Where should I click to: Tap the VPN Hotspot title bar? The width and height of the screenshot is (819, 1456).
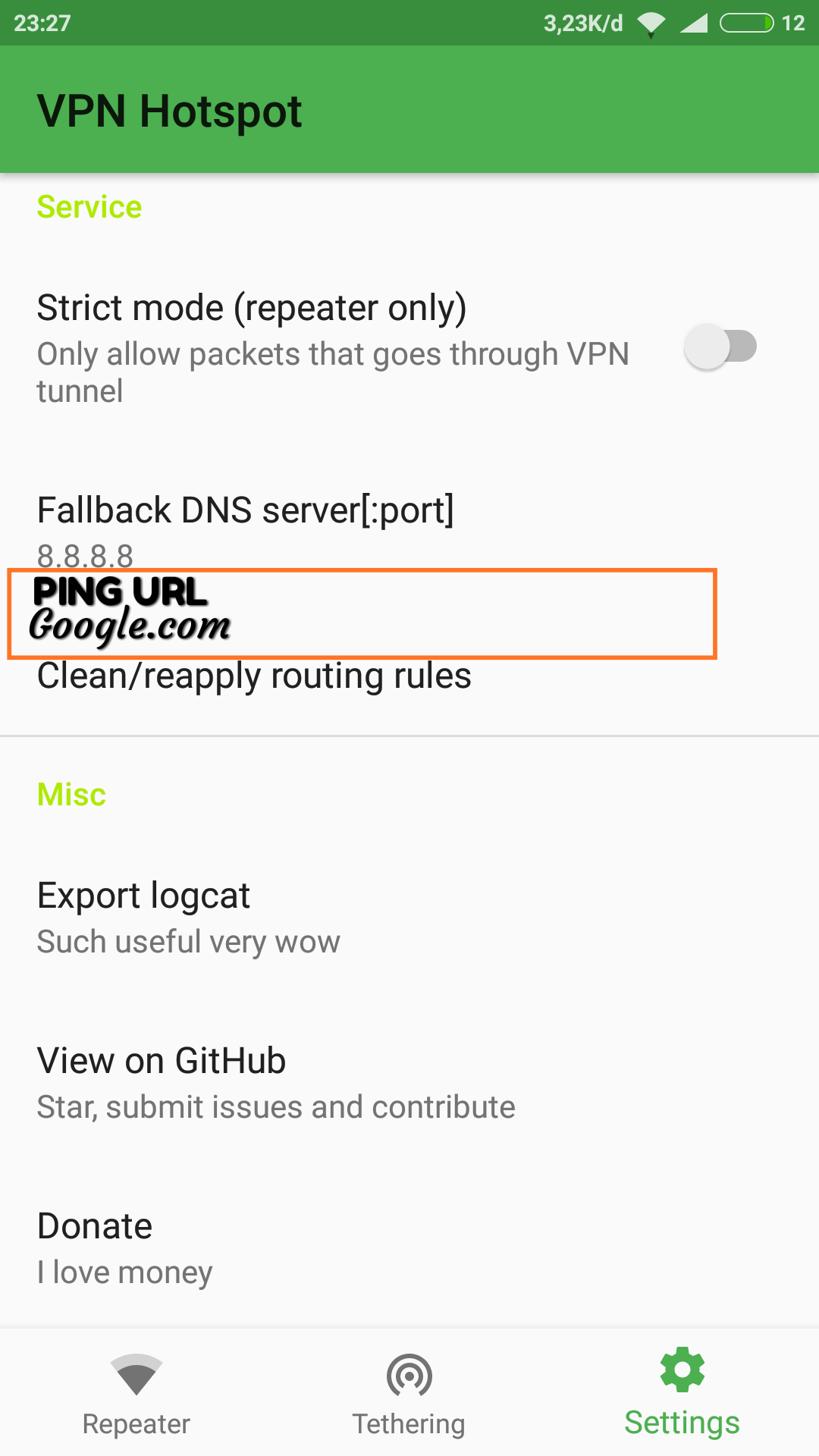point(409,109)
